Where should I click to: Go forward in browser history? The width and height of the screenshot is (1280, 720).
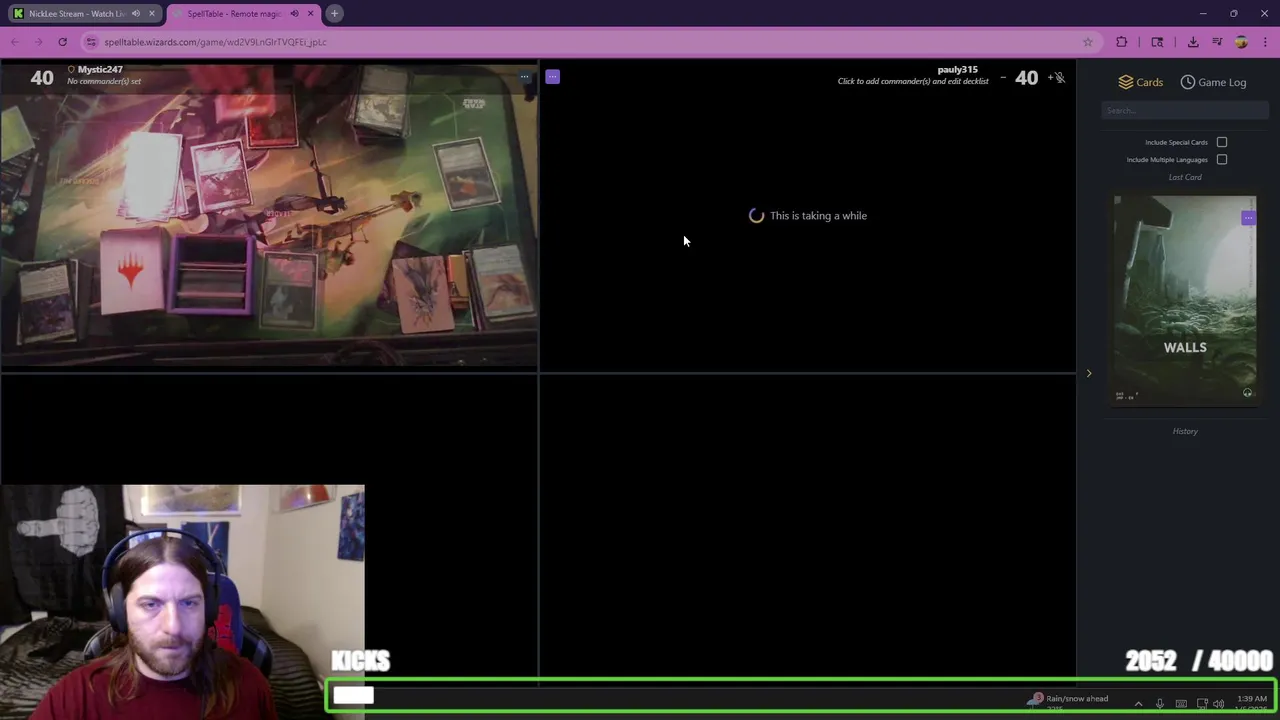[39, 42]
